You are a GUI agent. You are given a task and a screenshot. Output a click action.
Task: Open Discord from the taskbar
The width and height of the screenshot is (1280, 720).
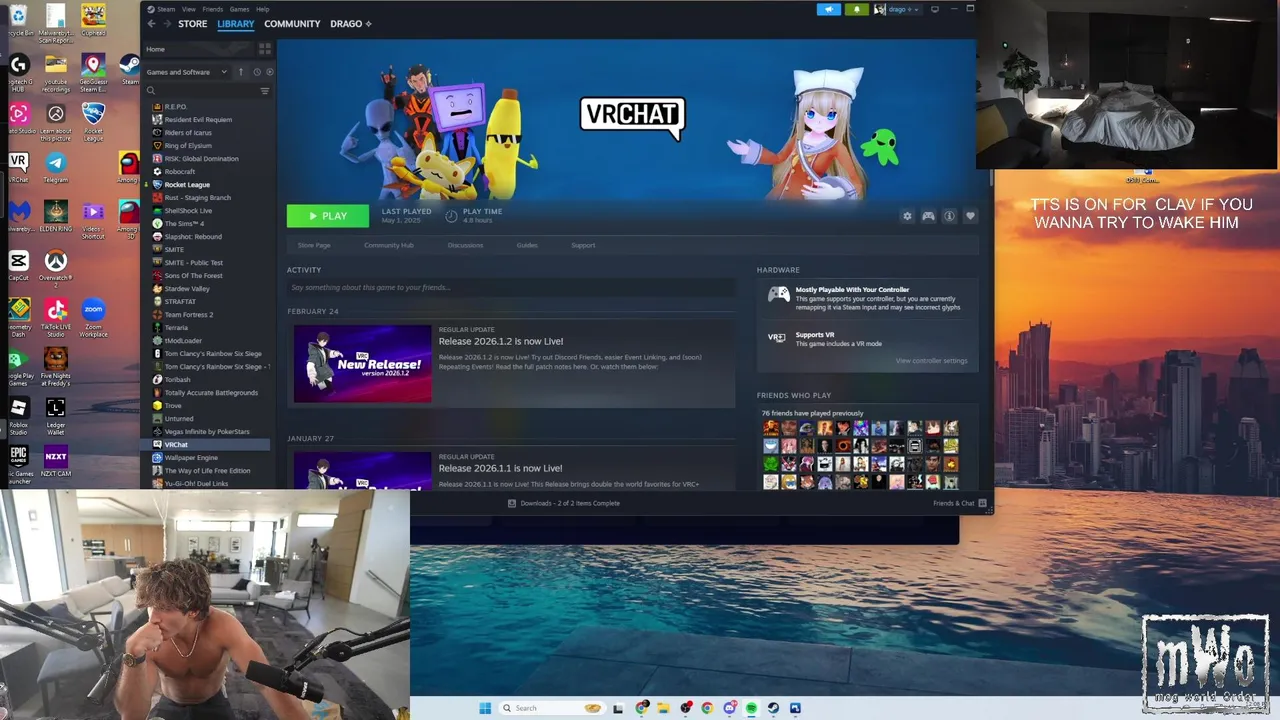pyautogui.click(x=729, y=708)
